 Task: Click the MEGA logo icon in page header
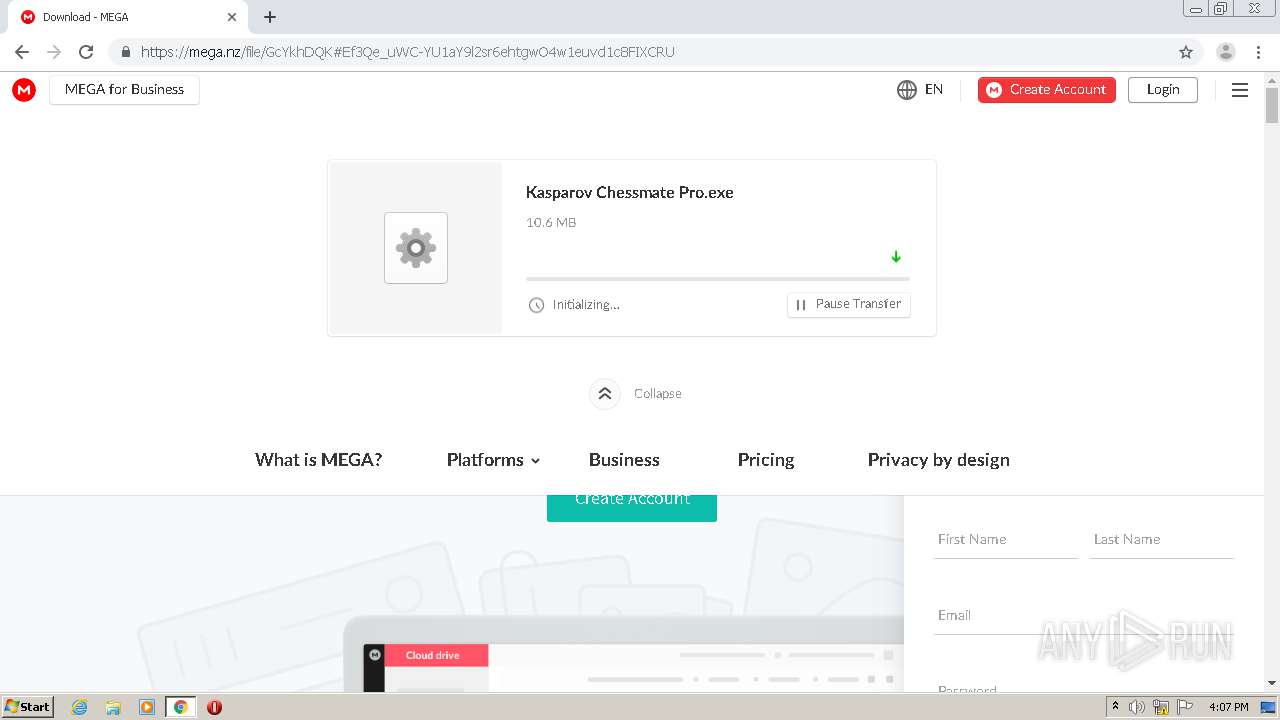click(x=24, y=90)
